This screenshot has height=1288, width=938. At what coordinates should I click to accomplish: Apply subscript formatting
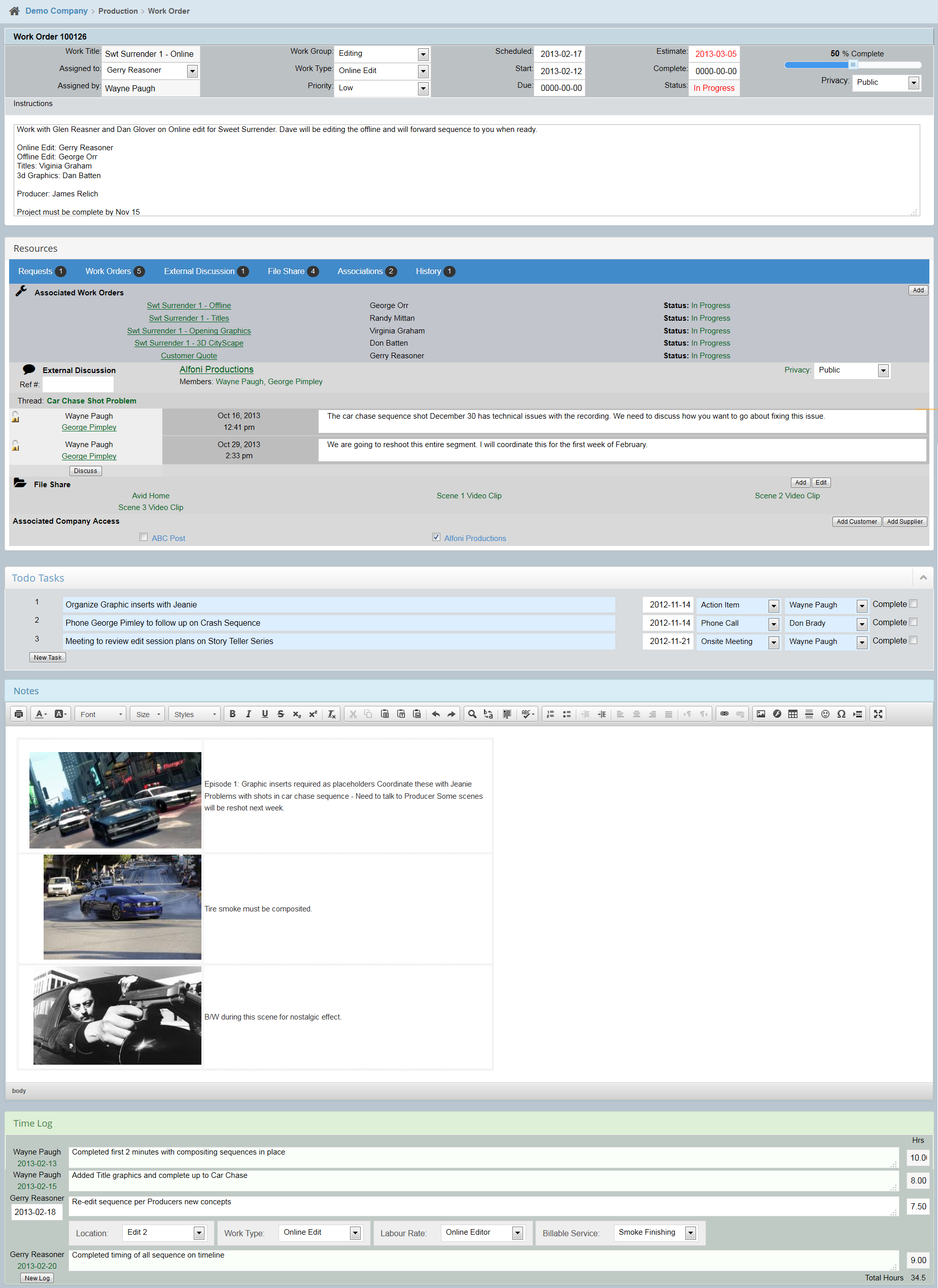[x=296, y=714]
